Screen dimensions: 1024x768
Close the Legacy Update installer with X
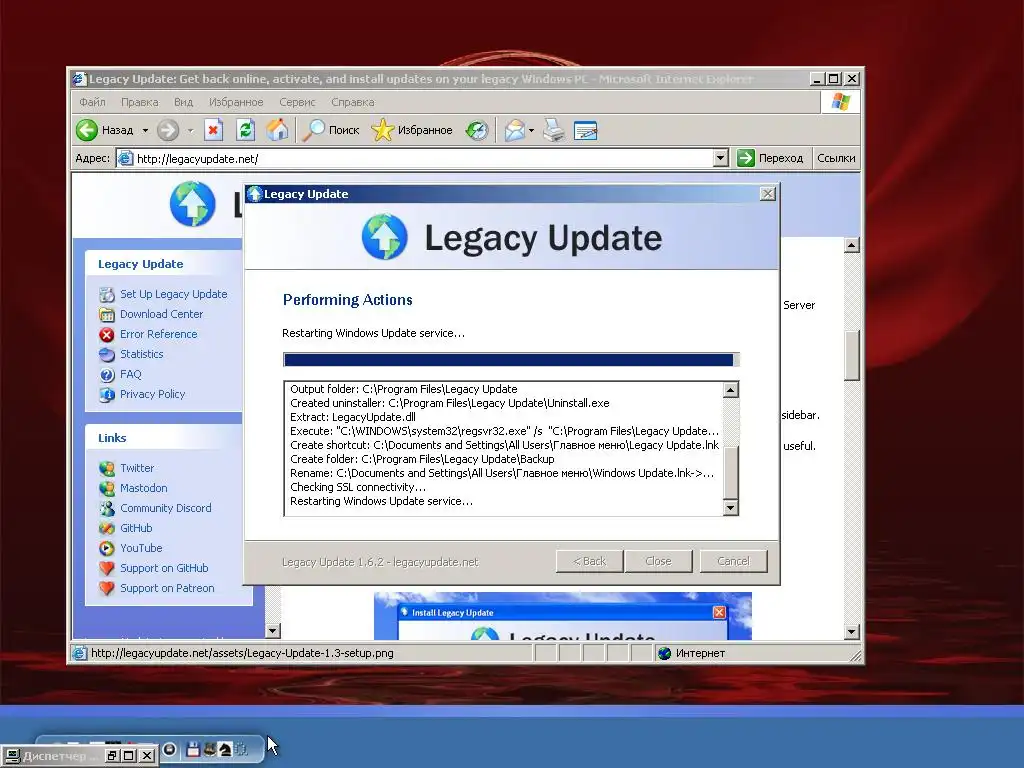(768, 194)
